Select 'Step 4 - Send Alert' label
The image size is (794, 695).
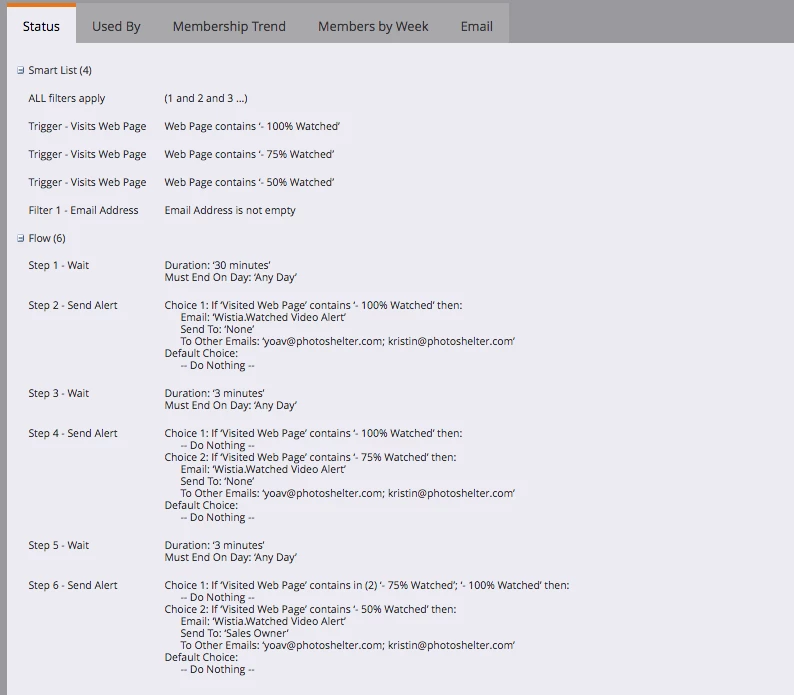[73, 433]
